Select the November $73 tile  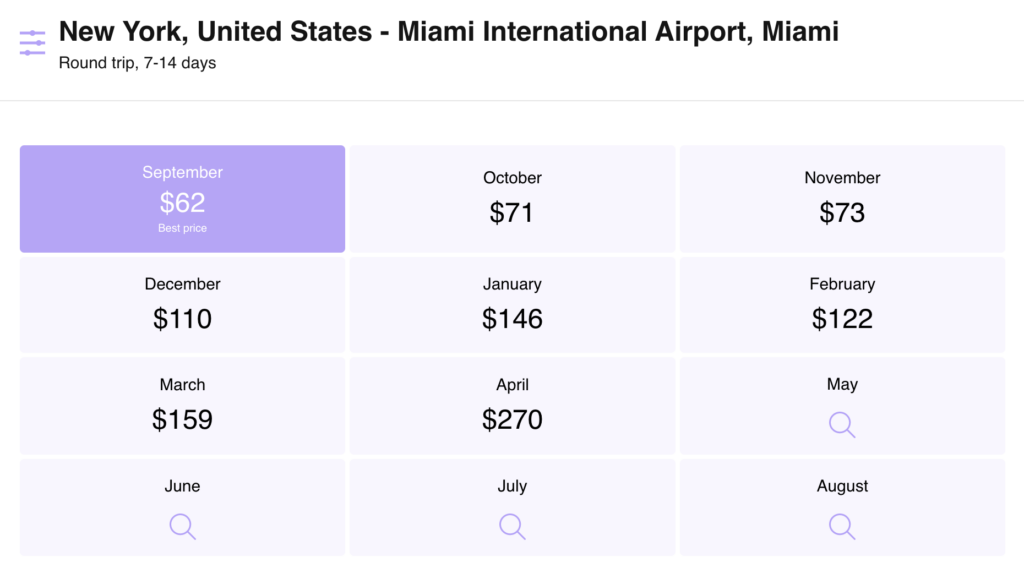point(842,199)
